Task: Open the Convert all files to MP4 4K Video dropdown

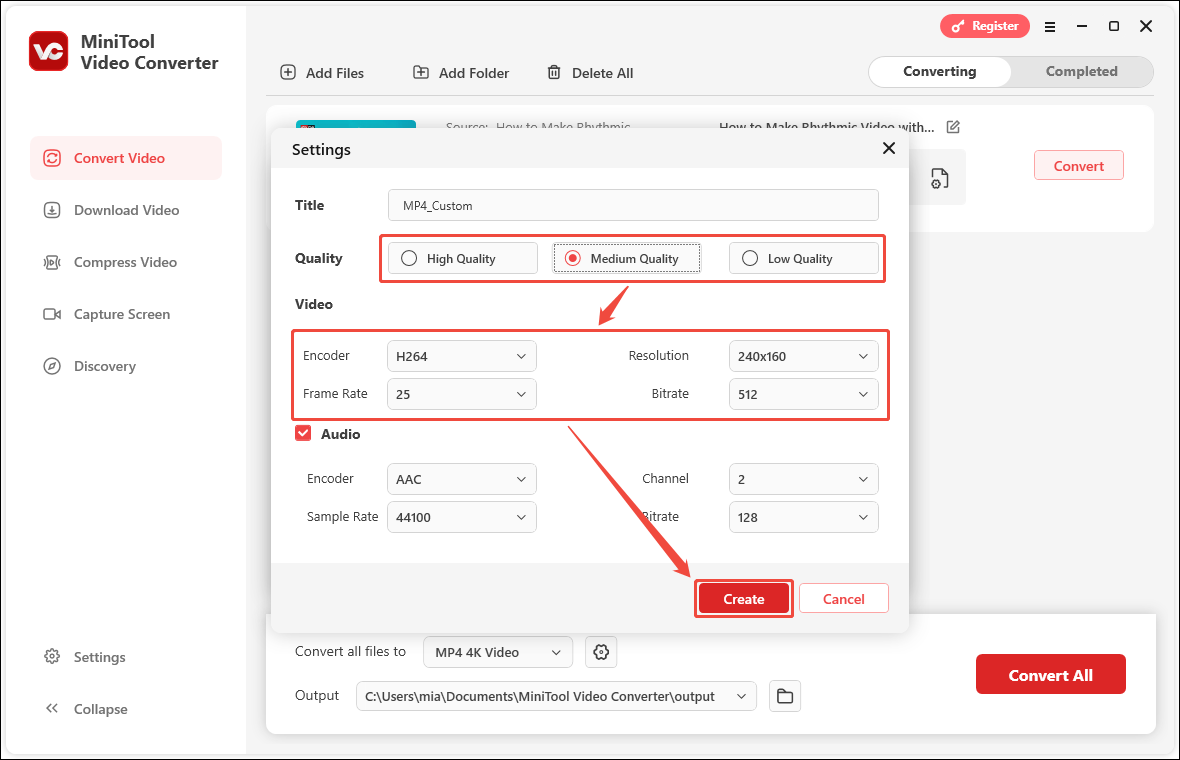Action: click(x=498, y=652)
